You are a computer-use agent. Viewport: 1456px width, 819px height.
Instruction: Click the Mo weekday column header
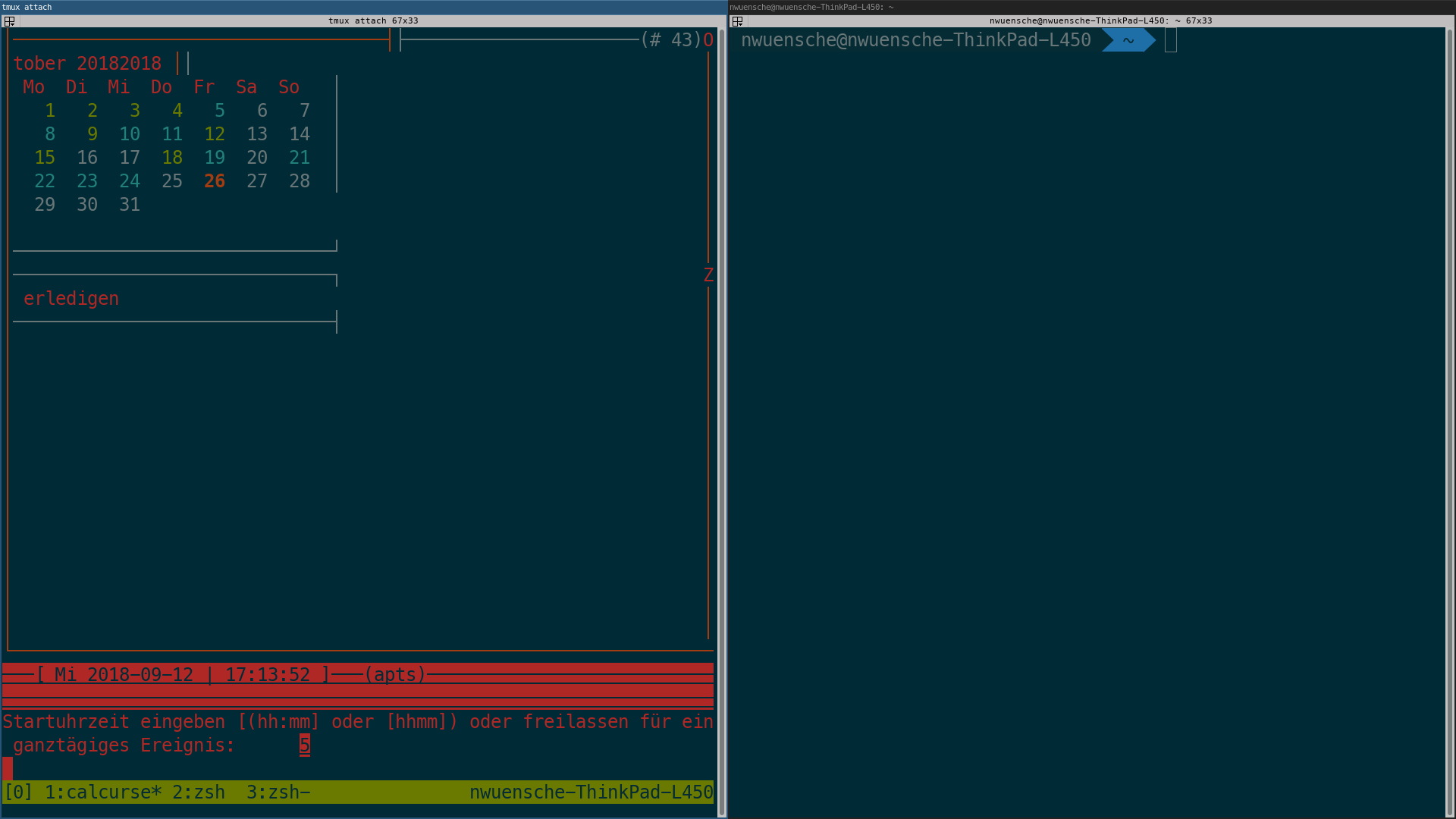coord(33,87)
